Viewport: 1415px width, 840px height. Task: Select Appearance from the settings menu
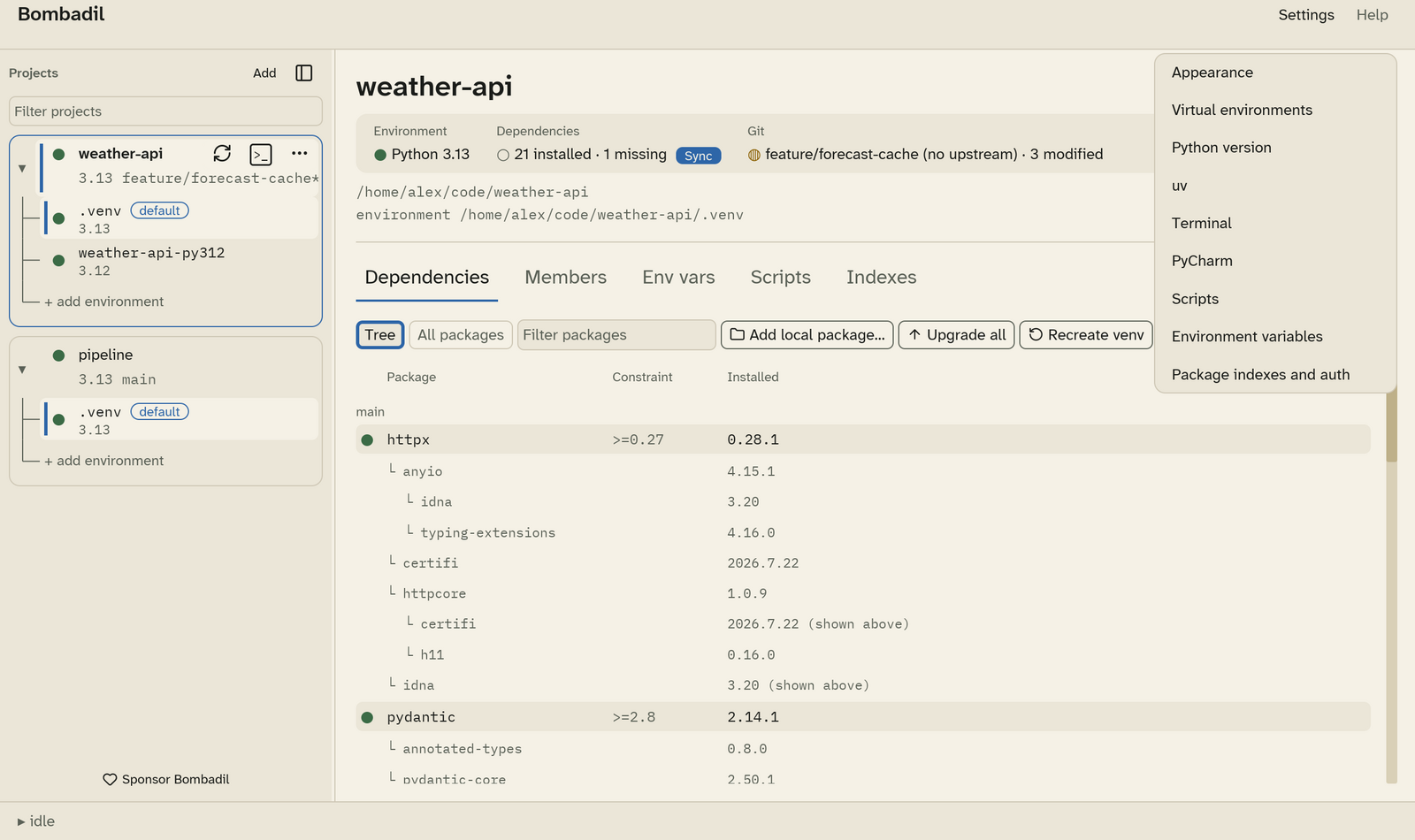[1275, 73]
